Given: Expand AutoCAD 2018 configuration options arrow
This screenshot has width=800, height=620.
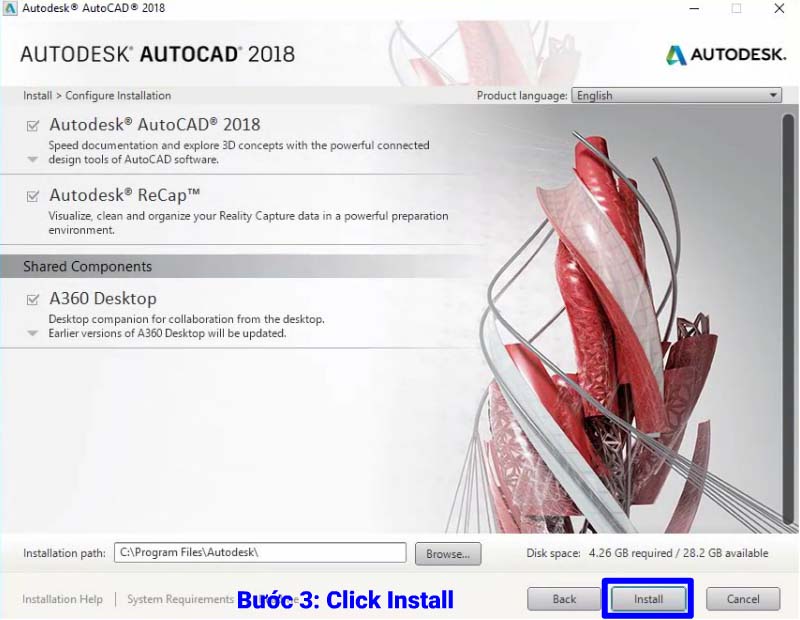Looking at the screenshot, I should point(33,160).
